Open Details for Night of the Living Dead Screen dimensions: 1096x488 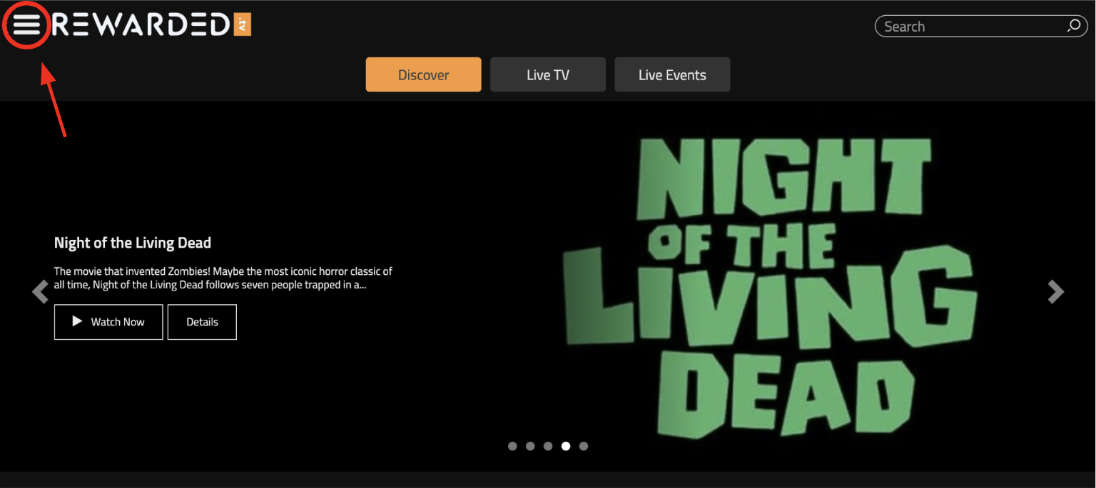point(202,322)
